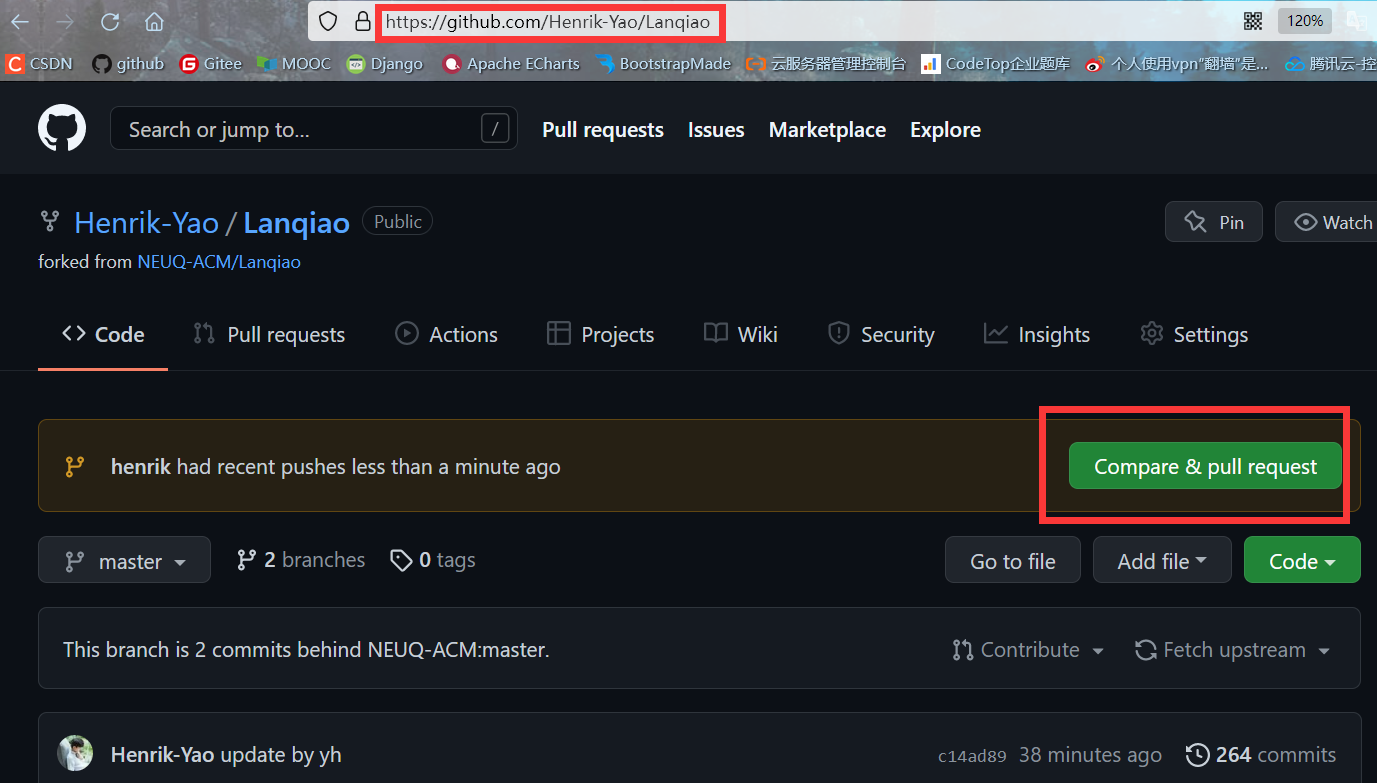Screen dimensions: 1377x783
Task: Click the QR code icon in address bar
Action: [1252, 21]
